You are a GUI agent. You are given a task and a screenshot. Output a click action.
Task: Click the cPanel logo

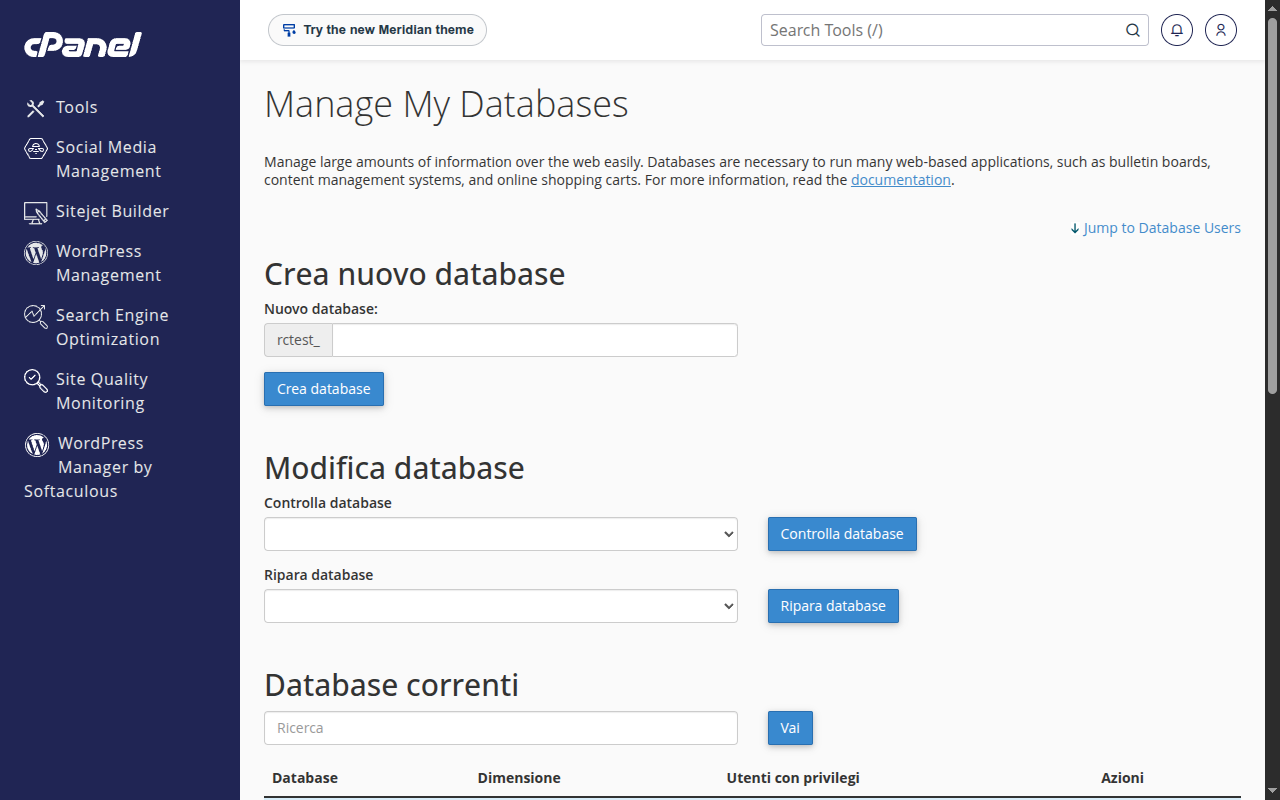[x=82, y=44]
